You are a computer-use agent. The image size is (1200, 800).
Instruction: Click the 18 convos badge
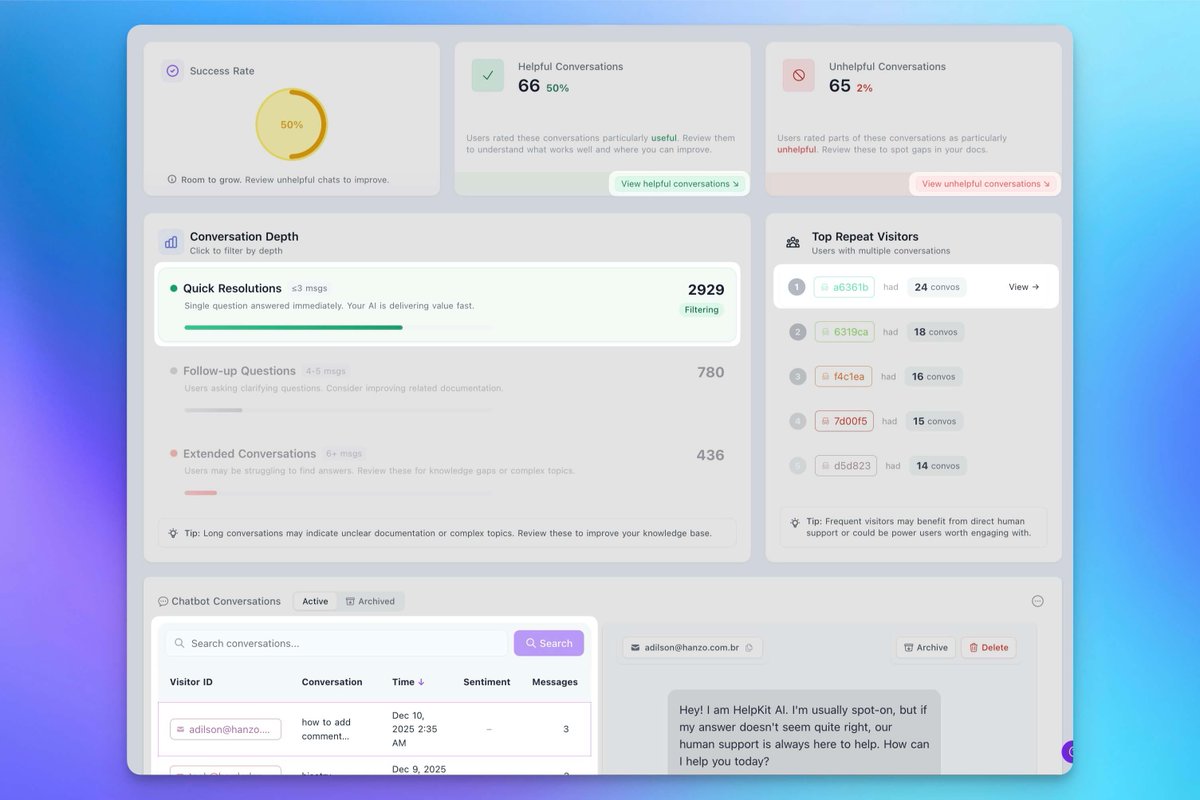coord(935,332)
